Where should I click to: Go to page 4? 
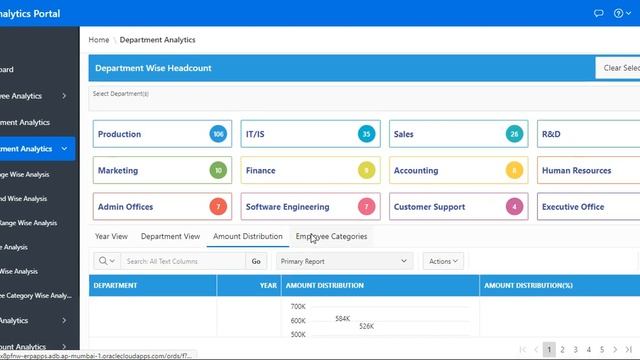(x=589, y=349)
